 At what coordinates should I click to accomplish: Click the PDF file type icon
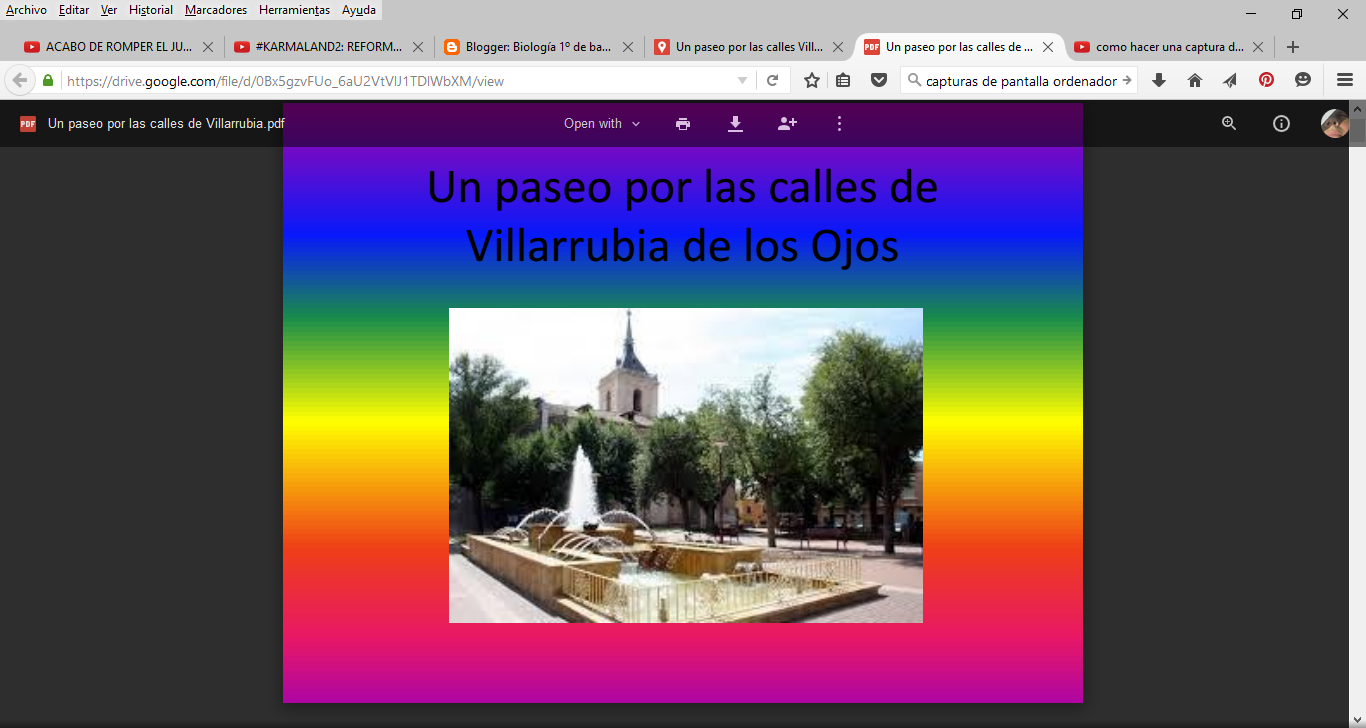click(x=28, y=124)
